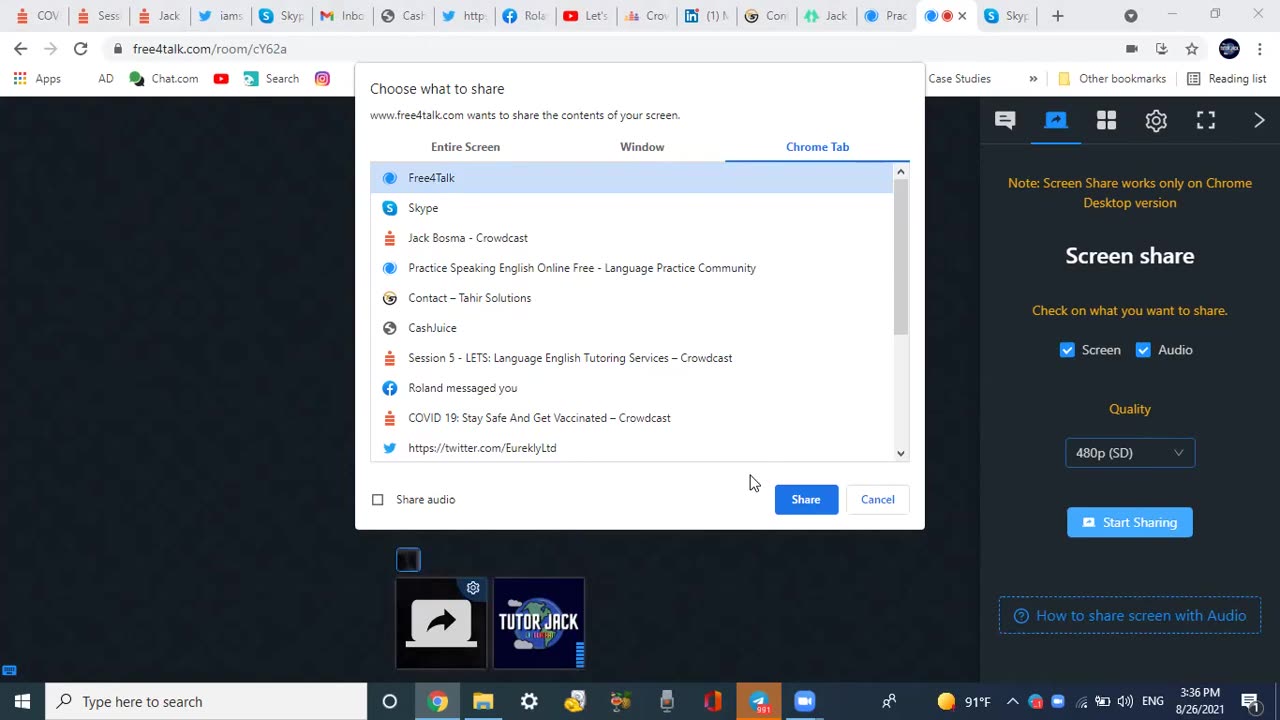This screenshot has height=720, width=1280.
Task: Select twitter.com/EureklyLtd entry
Action: click(x=631, y=447)
